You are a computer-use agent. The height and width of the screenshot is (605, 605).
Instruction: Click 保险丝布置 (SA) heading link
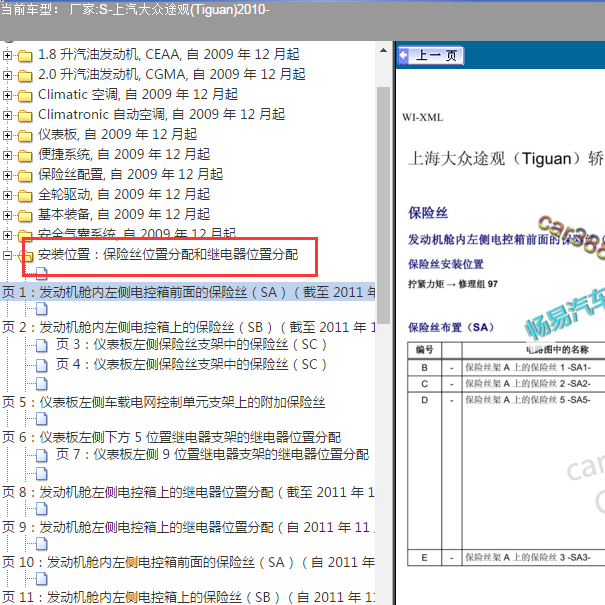(x=451, y=328)
